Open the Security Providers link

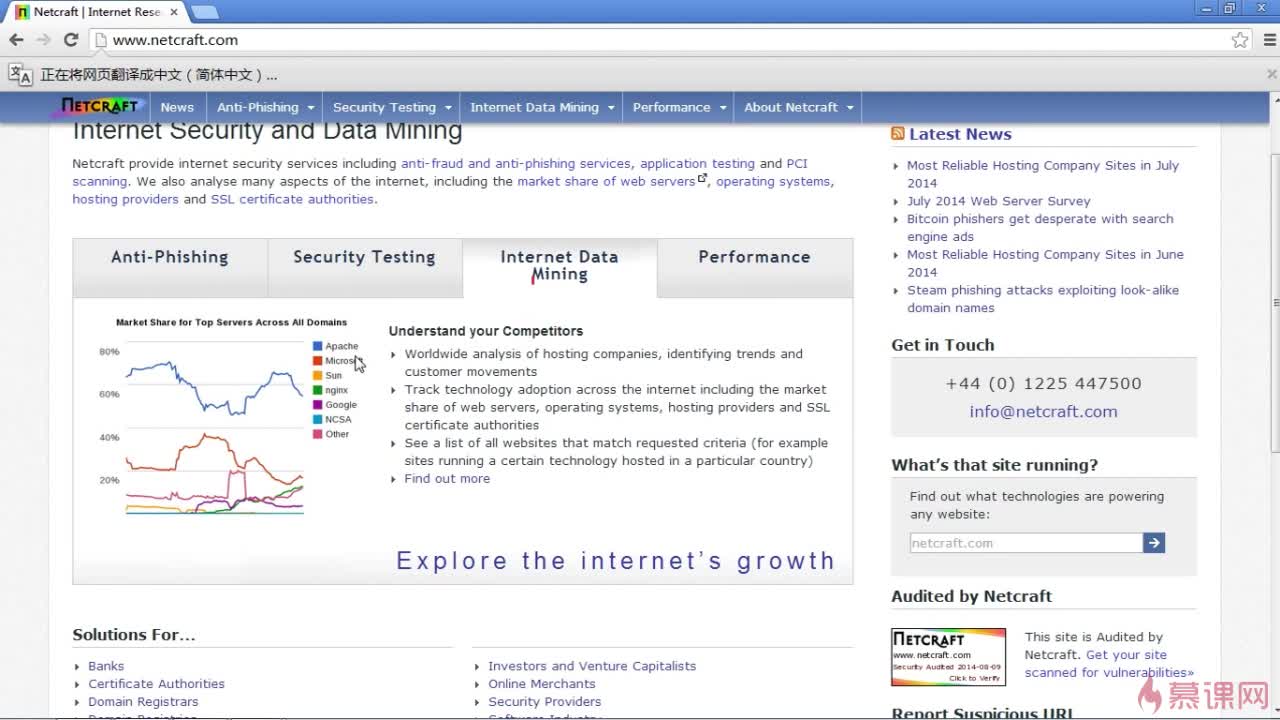[545, 702]
